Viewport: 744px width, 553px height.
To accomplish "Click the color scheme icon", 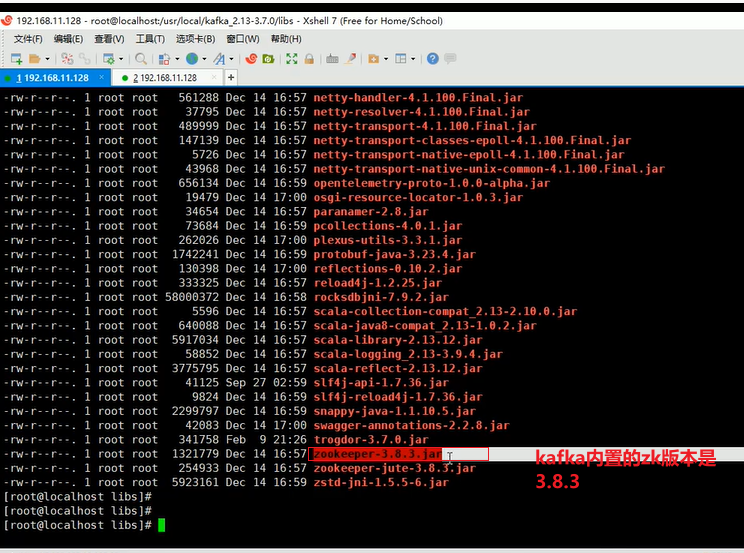I will 164,59.
